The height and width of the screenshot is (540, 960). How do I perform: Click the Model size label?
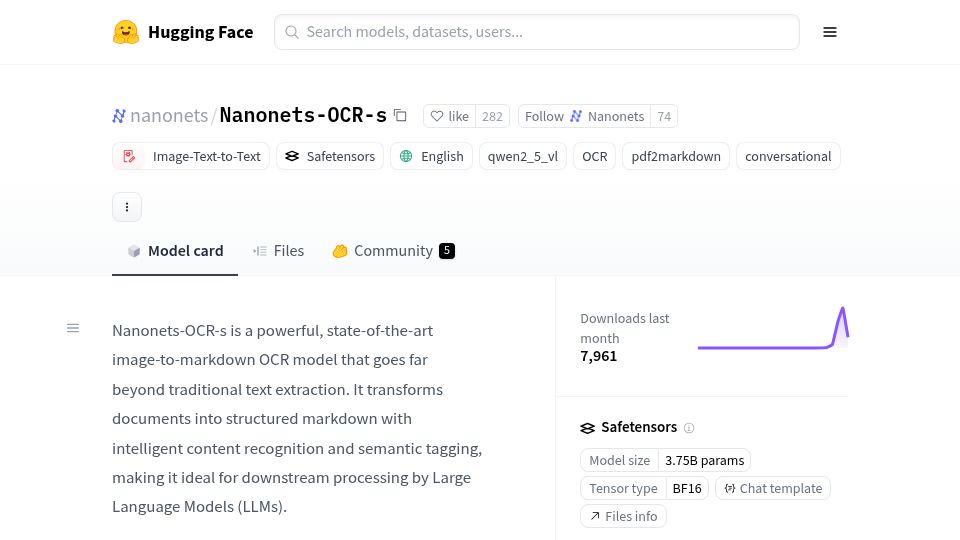[x=620, y=460]
